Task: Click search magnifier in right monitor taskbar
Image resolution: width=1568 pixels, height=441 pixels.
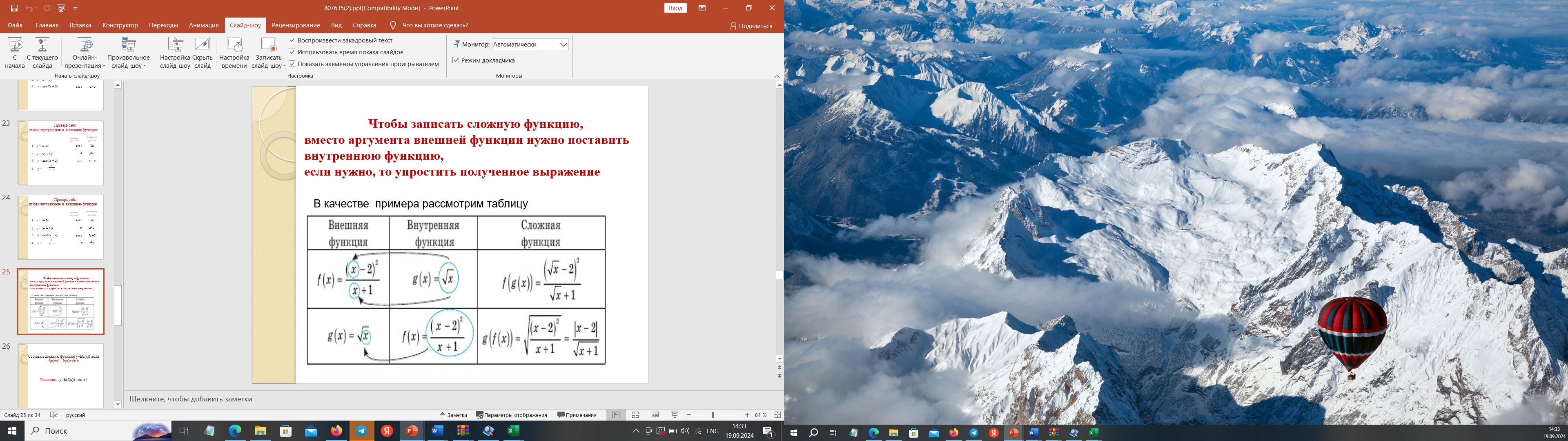Action: click(x=813, y=432)
